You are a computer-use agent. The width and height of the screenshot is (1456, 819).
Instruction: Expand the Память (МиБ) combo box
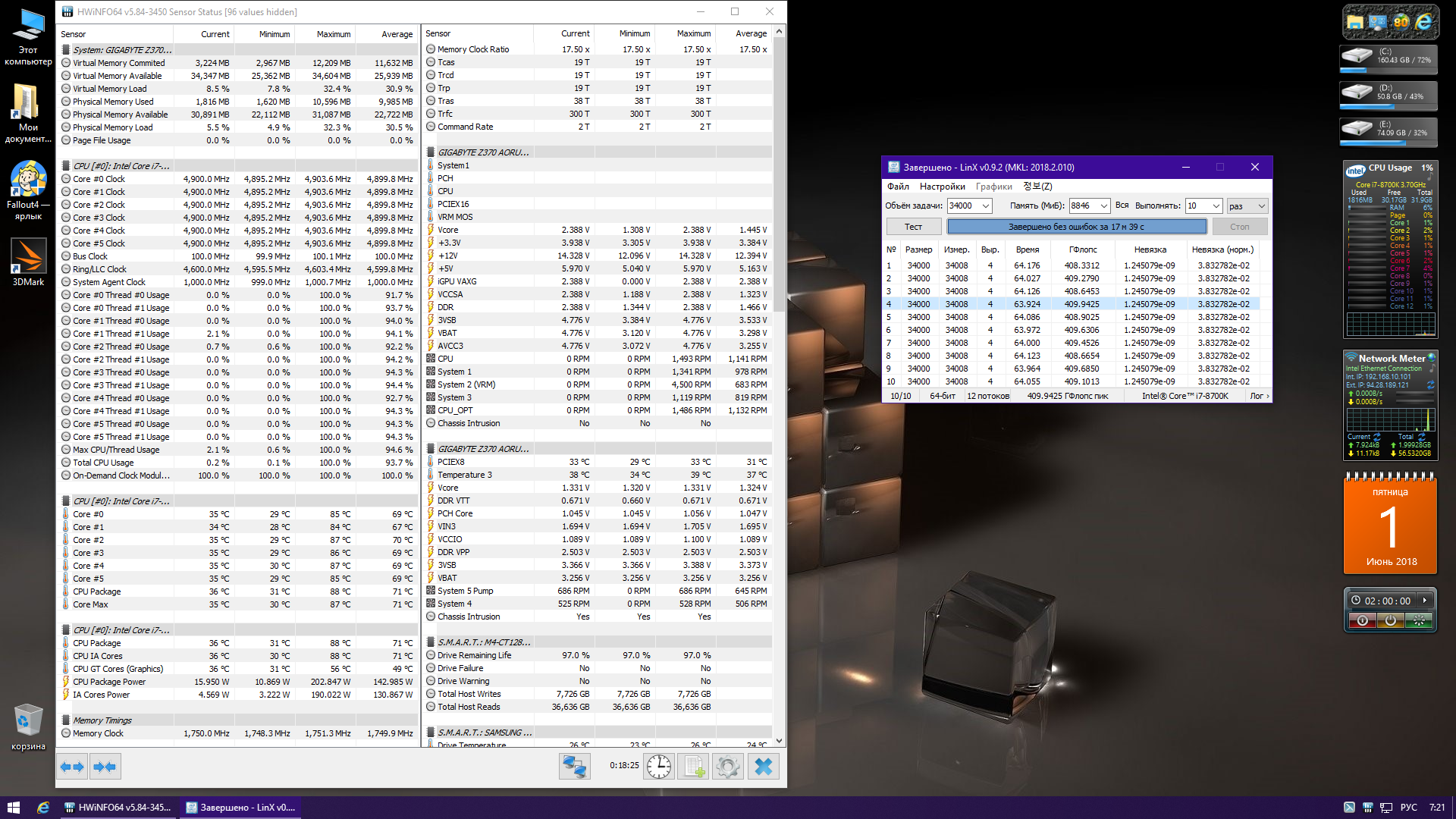pos(1103,206)
